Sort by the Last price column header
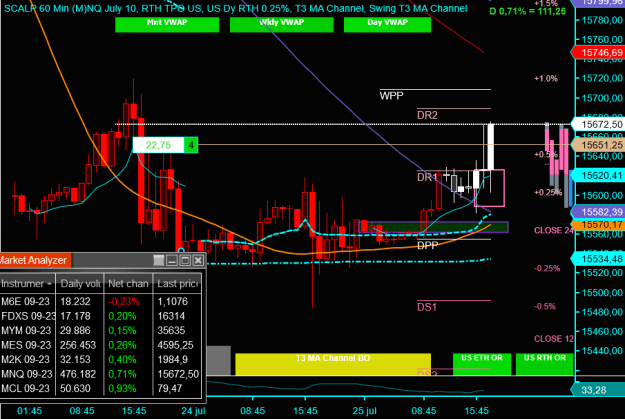This screenshot has width=625, height=419. [178, 284]
